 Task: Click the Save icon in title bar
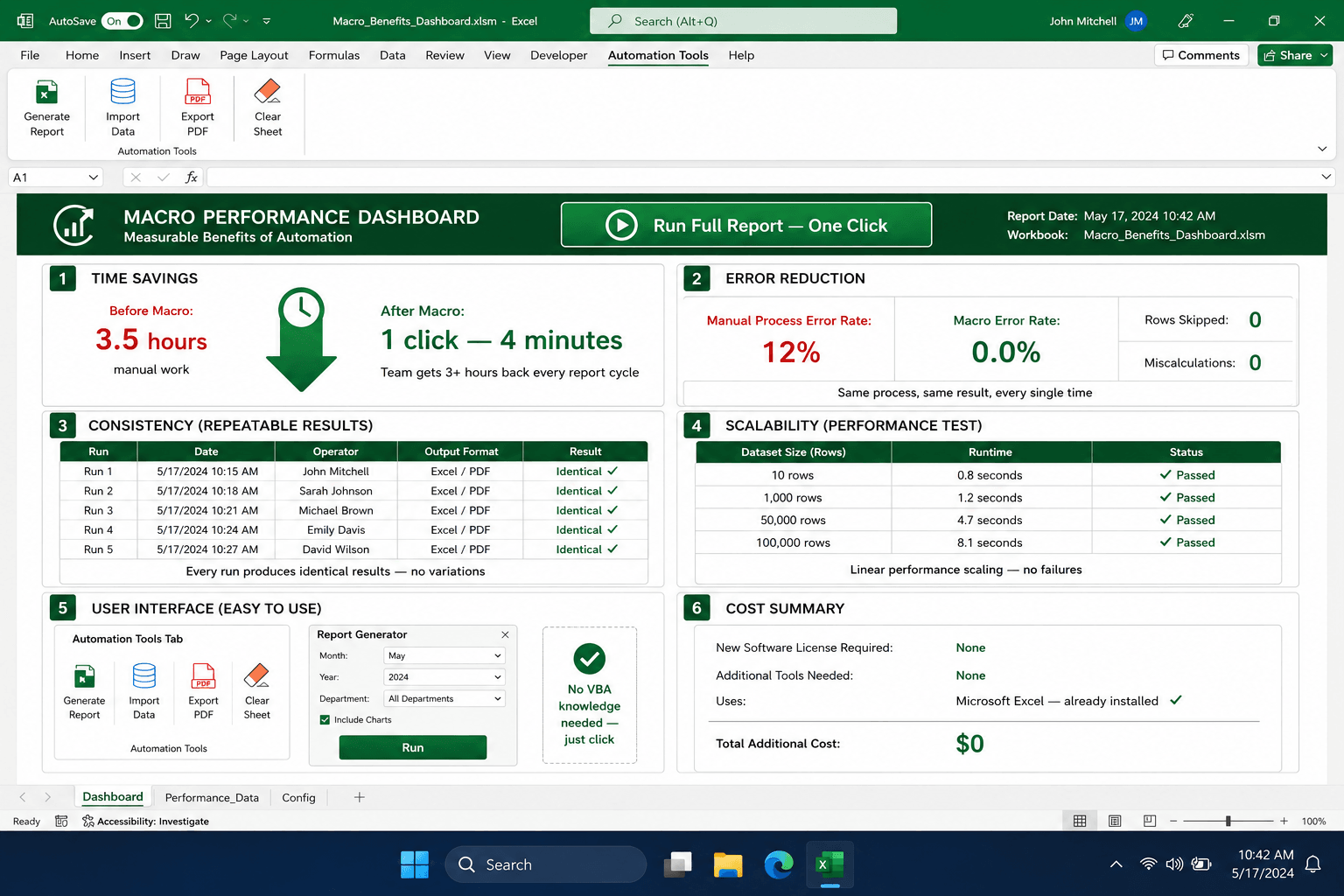[x=163, y=20]
